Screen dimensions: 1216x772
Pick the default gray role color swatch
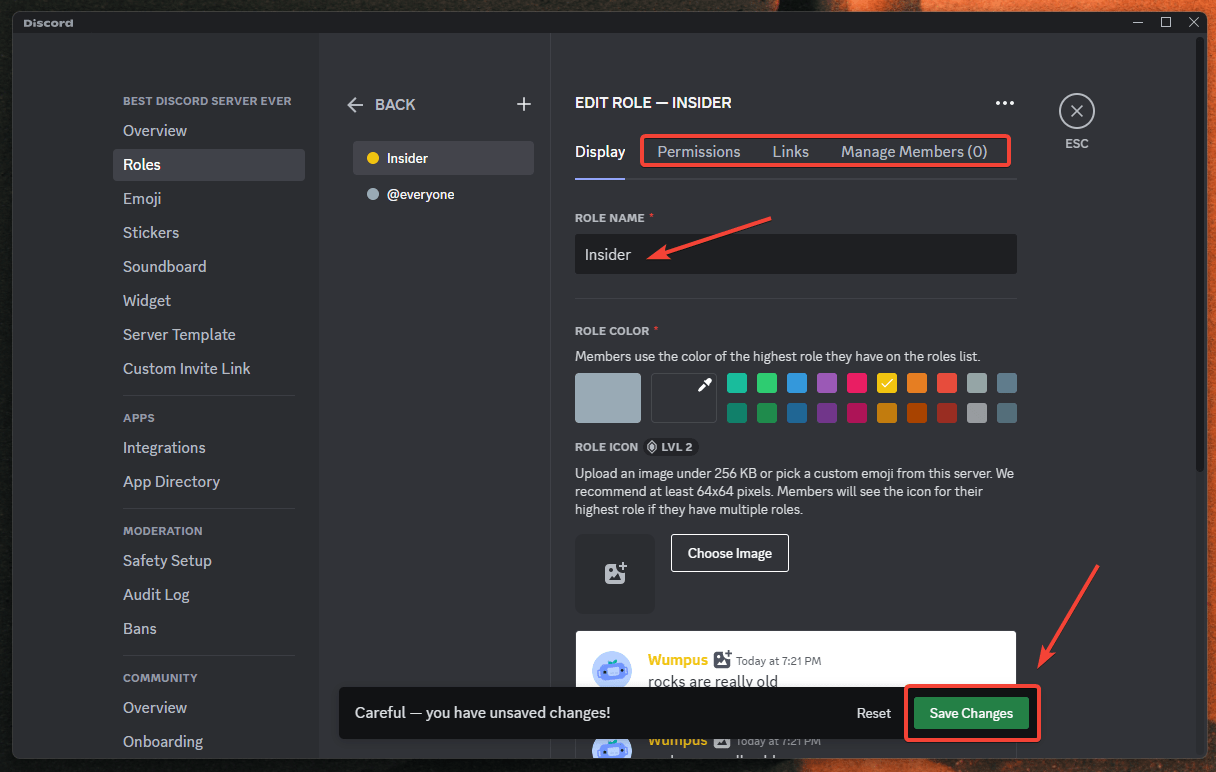tap(608, 398)
